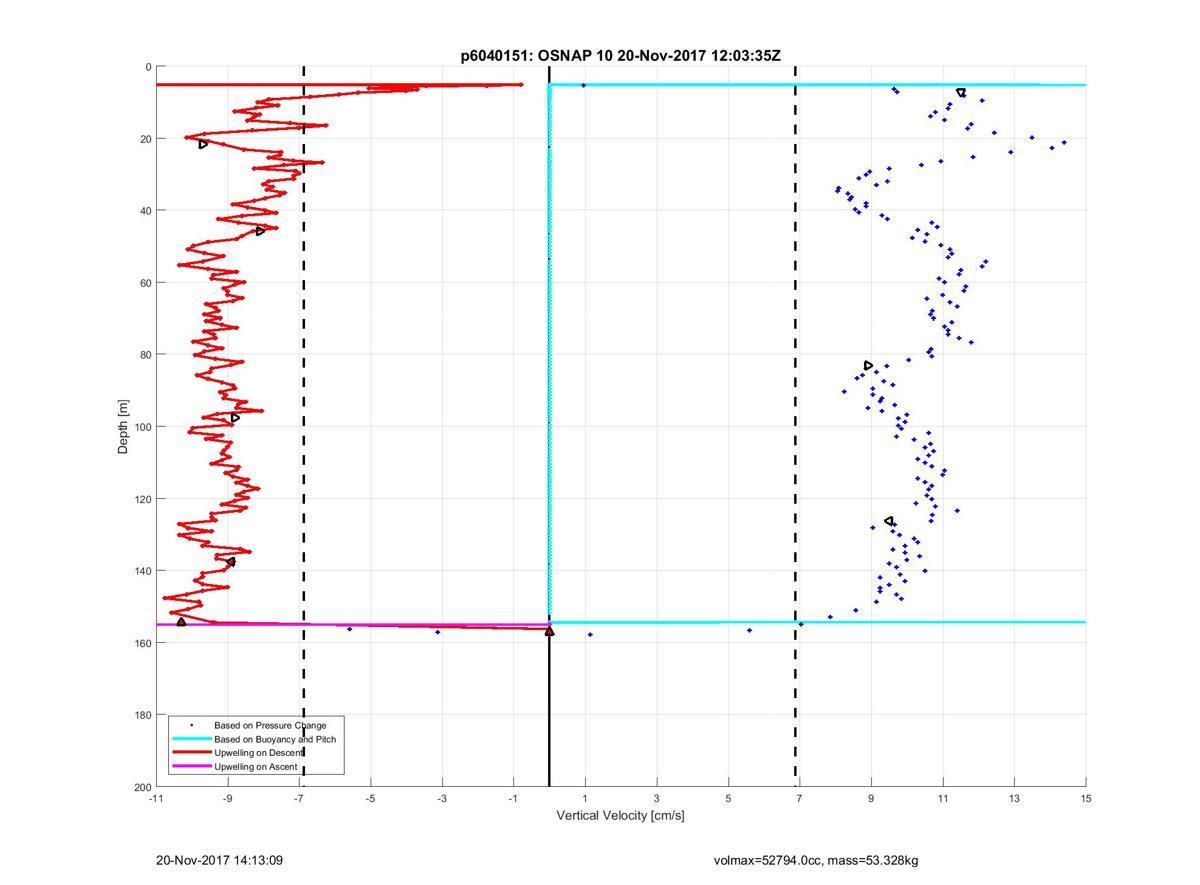Click y-axis tick label '140'
Screen dimensions: 1200x885
pos(142,571)
